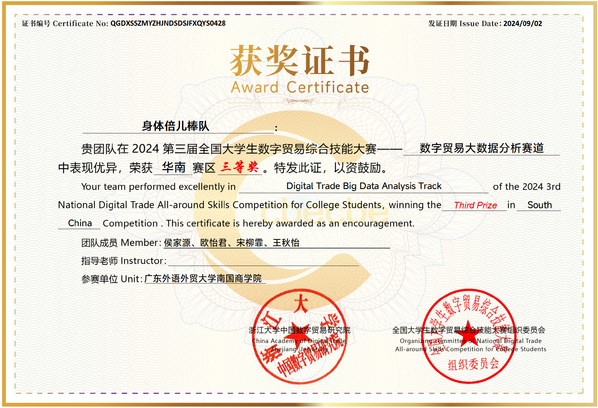Click the issue date 2024/09/02
This screenshot has height=408, width=598.
[522, 23]
